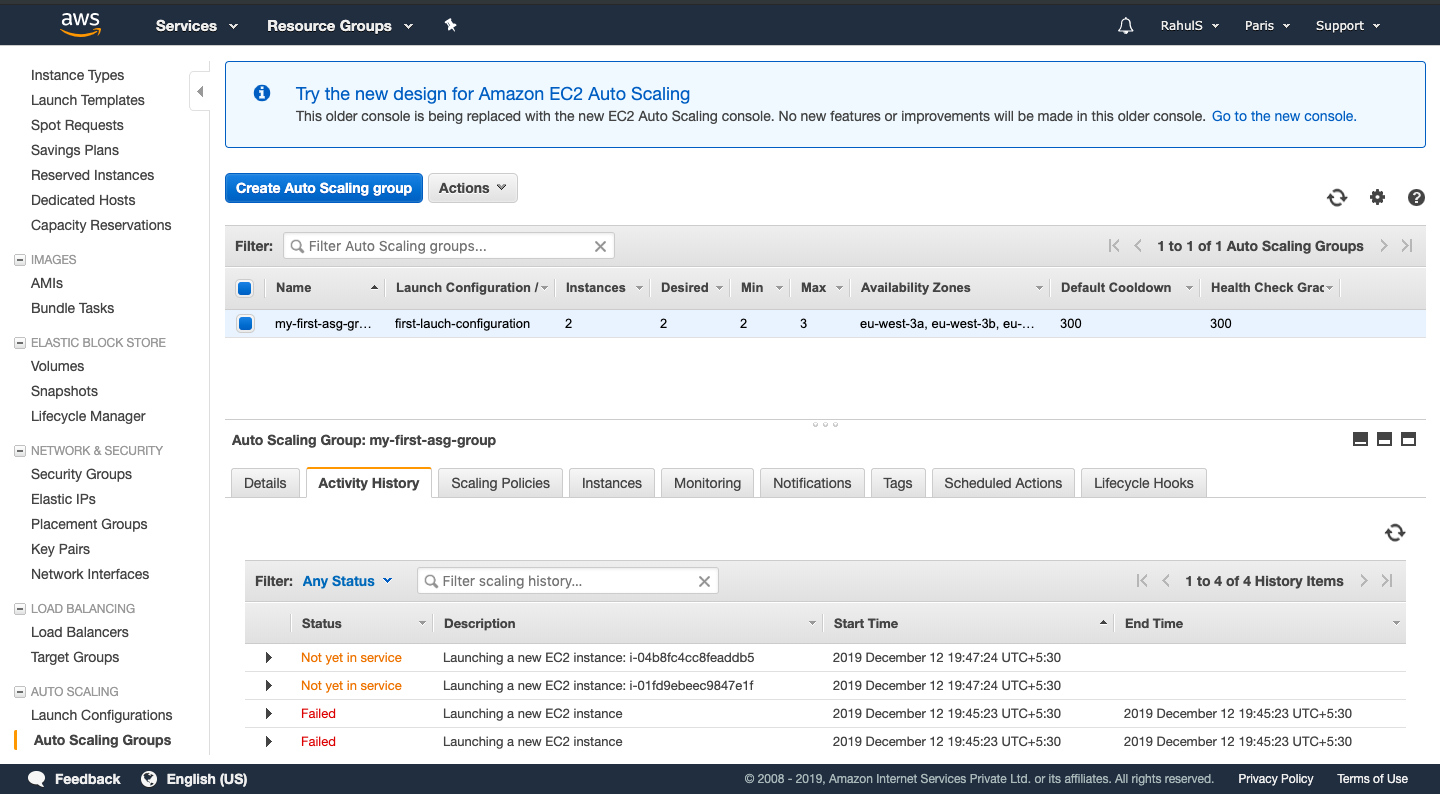1440x794 pixels.
Task: Refresh the Activity History panel
Action: click(1395, 532)
